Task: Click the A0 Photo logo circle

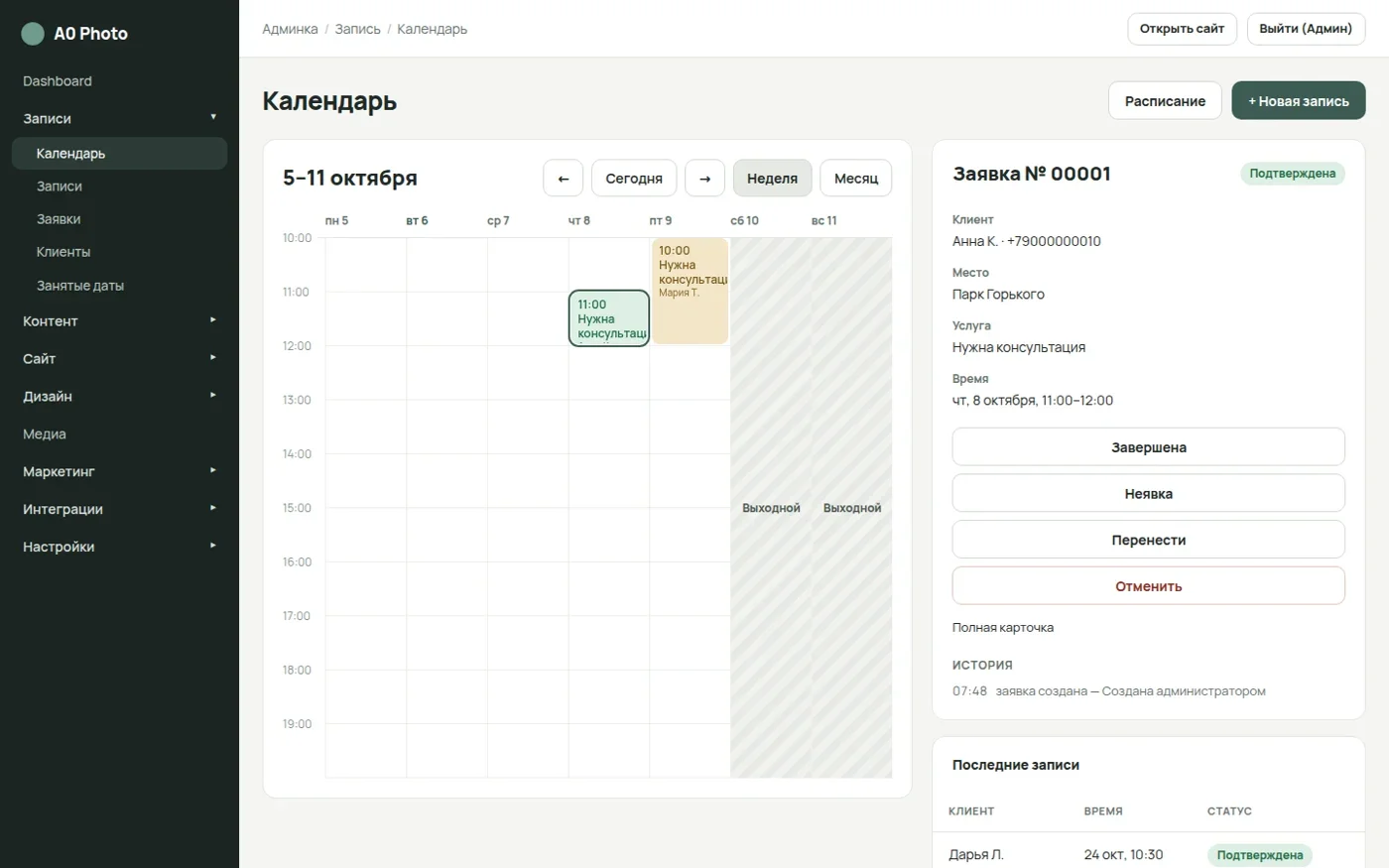Action: tap(33, 34)
